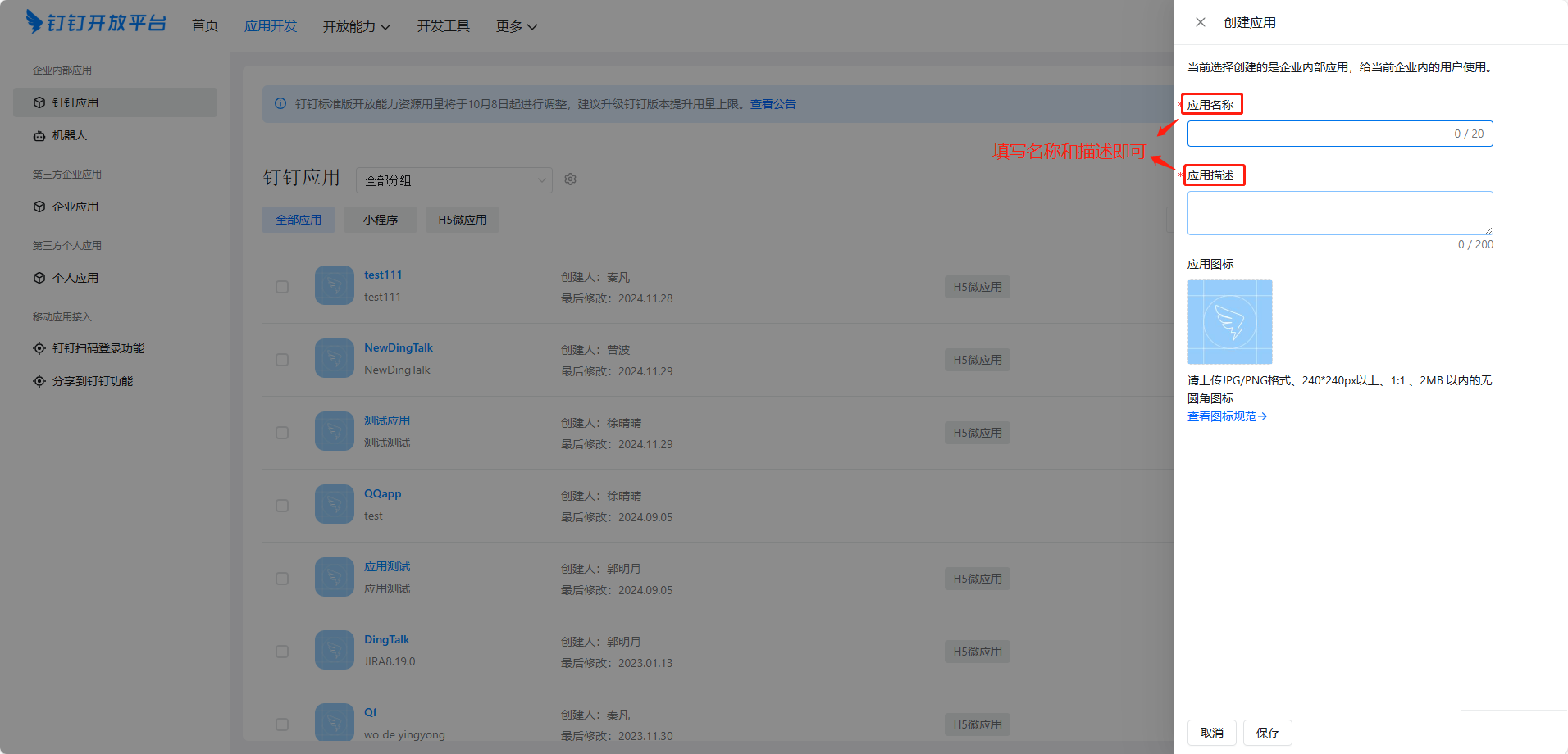Select the checkbox next to NewDingTalk

[282, 360]
